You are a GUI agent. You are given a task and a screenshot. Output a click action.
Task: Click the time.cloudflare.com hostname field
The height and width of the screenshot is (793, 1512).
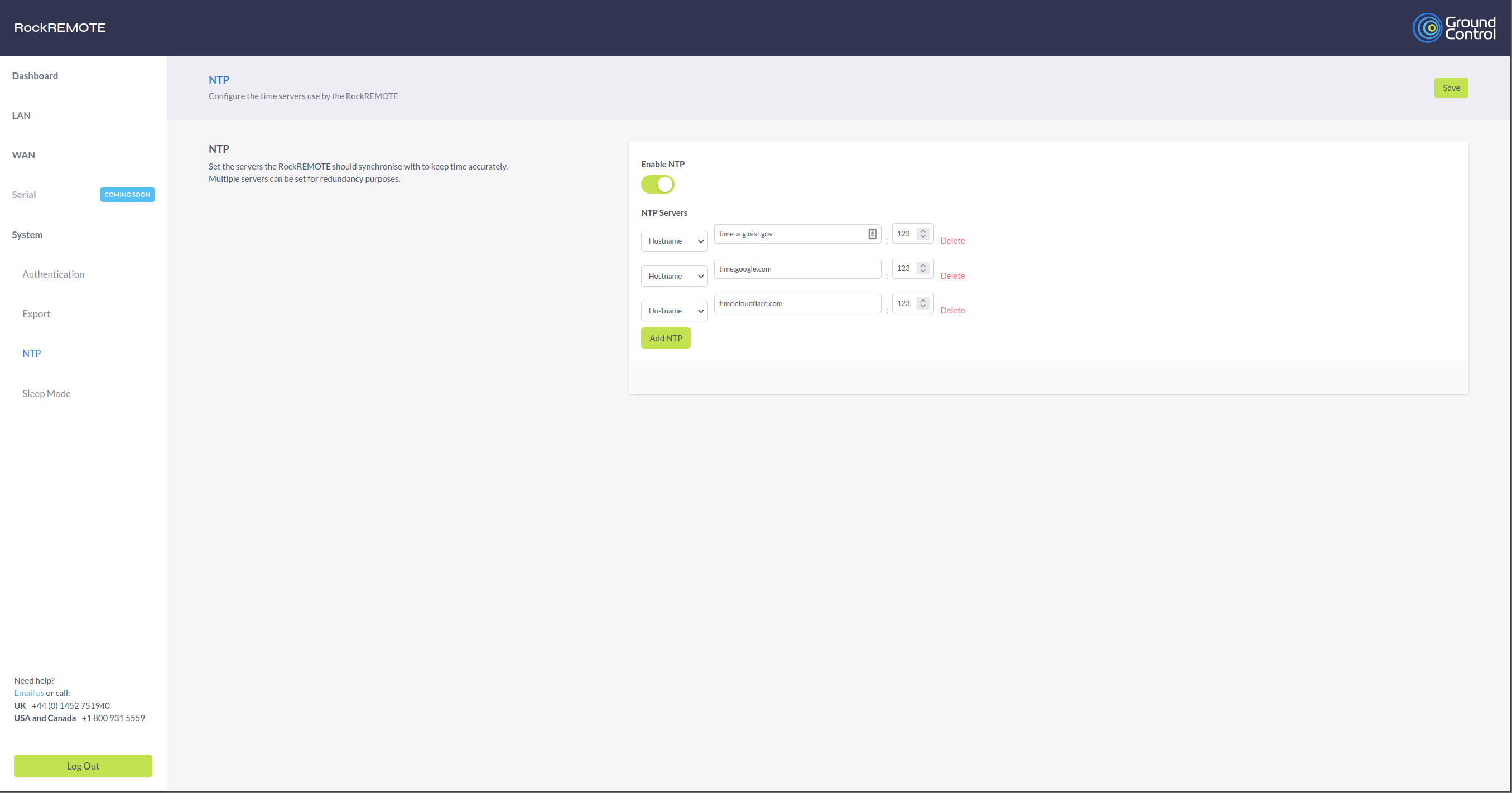click(797, 304)
